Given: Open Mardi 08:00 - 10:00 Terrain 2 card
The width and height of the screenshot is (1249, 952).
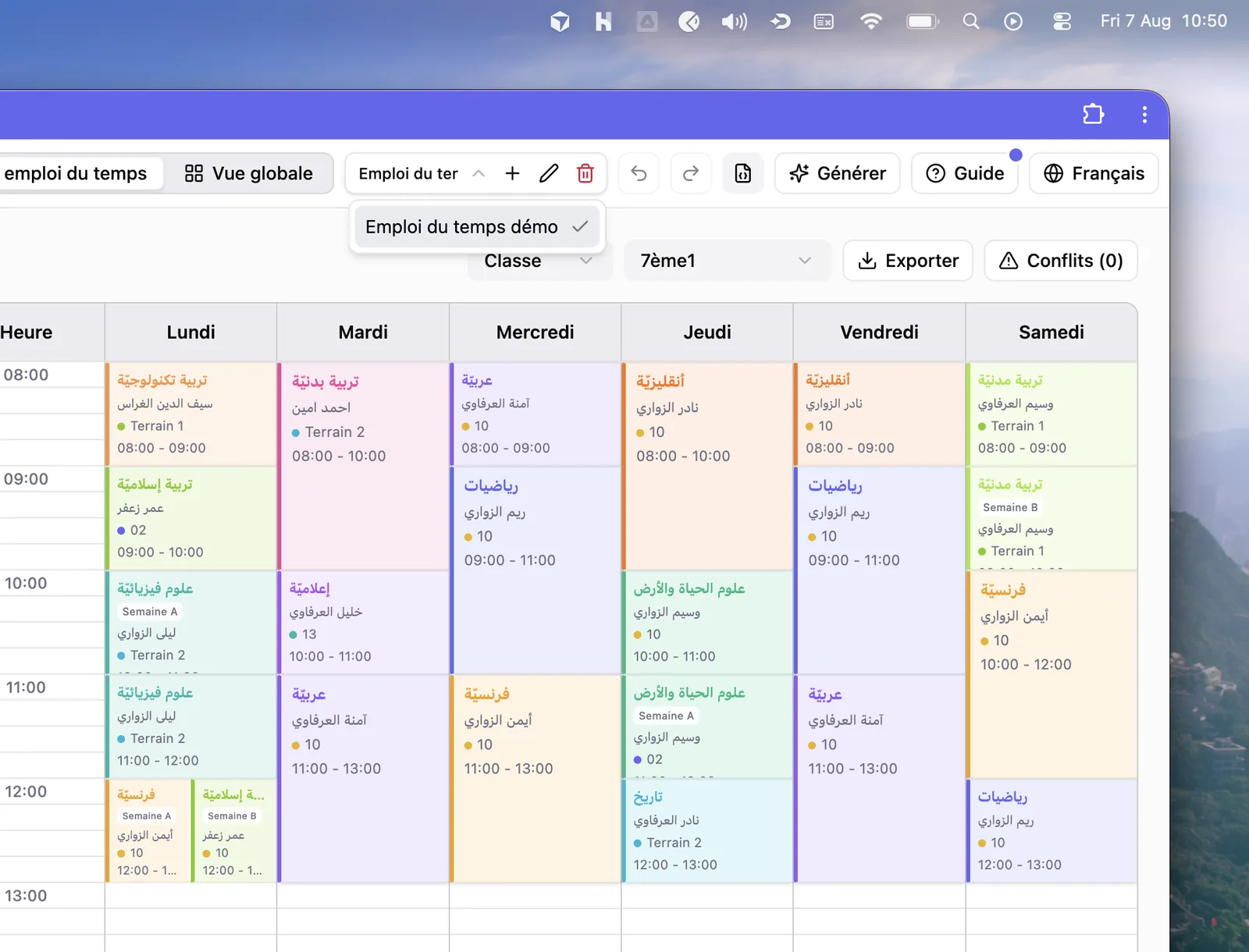Looking at the screenshot, I should 364,466.
